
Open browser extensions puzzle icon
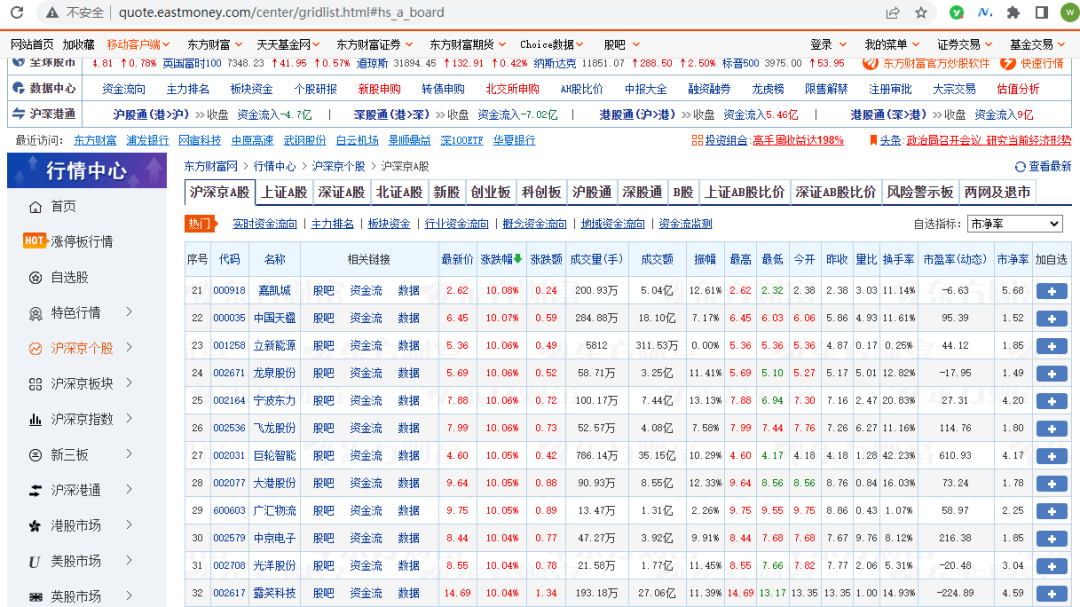pos(1013,12)
